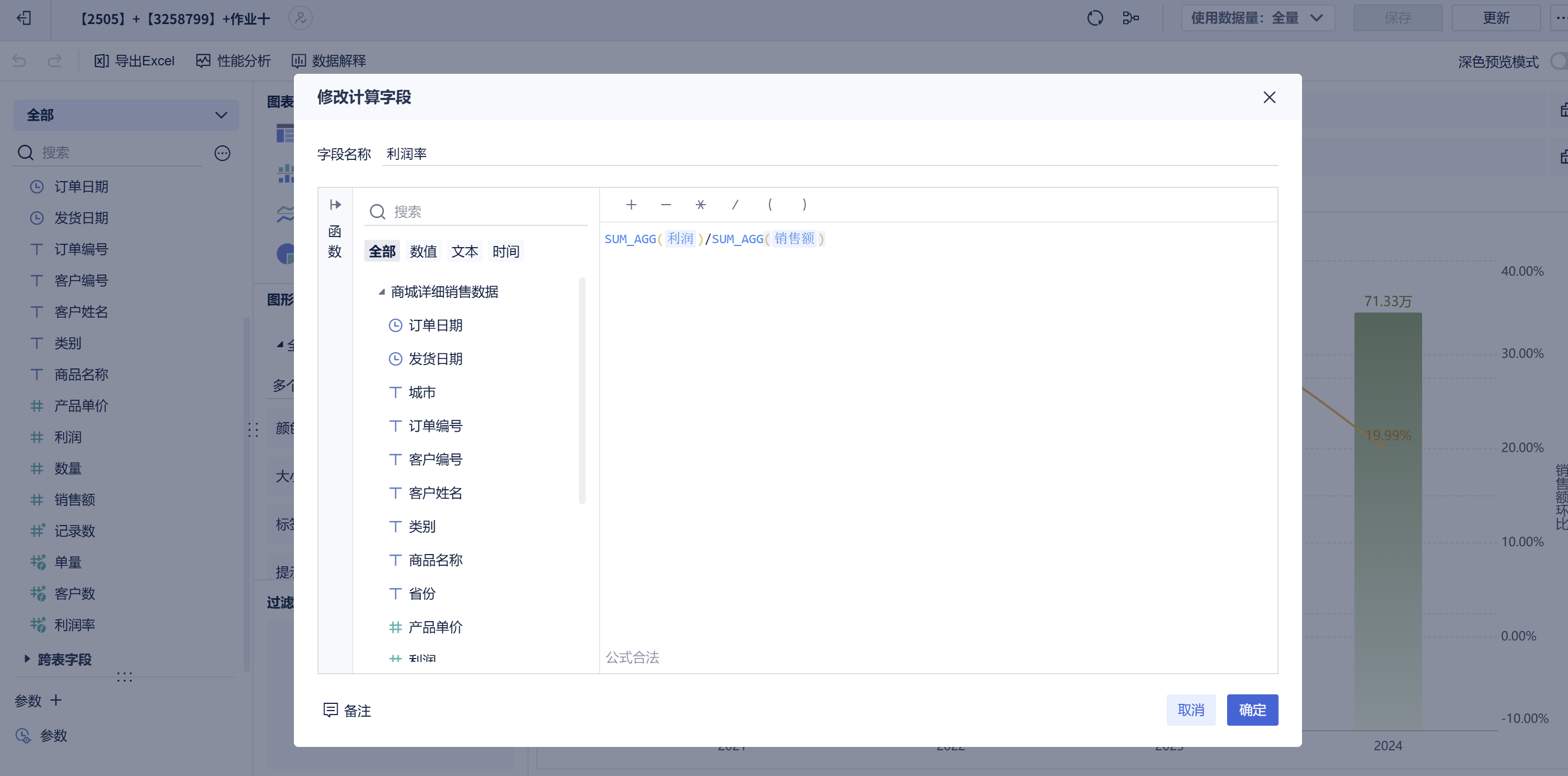Image resolution: width=1568 pixels, height=776 pixels.
Task: Collapse 商城详细销售数据 tree node
Action: [x=382, y=292]
